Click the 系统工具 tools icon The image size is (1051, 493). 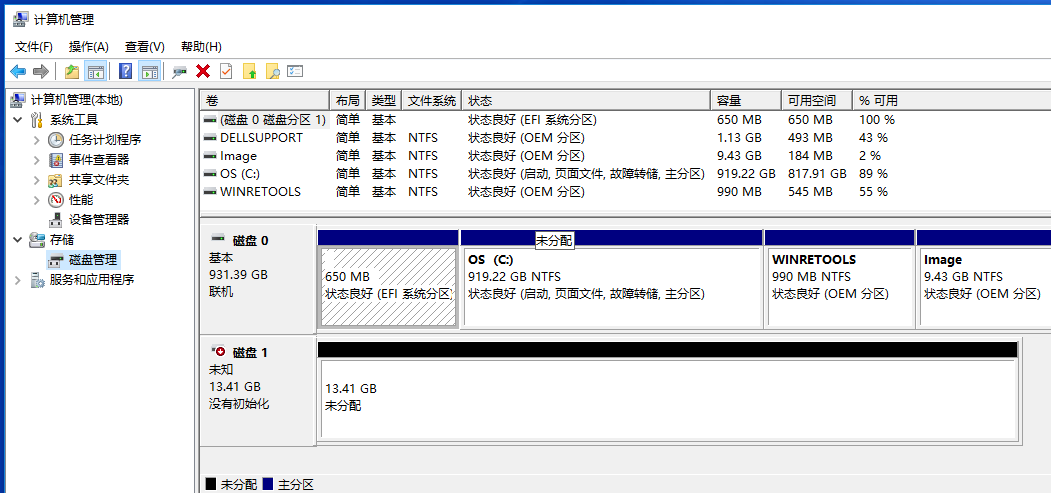coord(37,121)
